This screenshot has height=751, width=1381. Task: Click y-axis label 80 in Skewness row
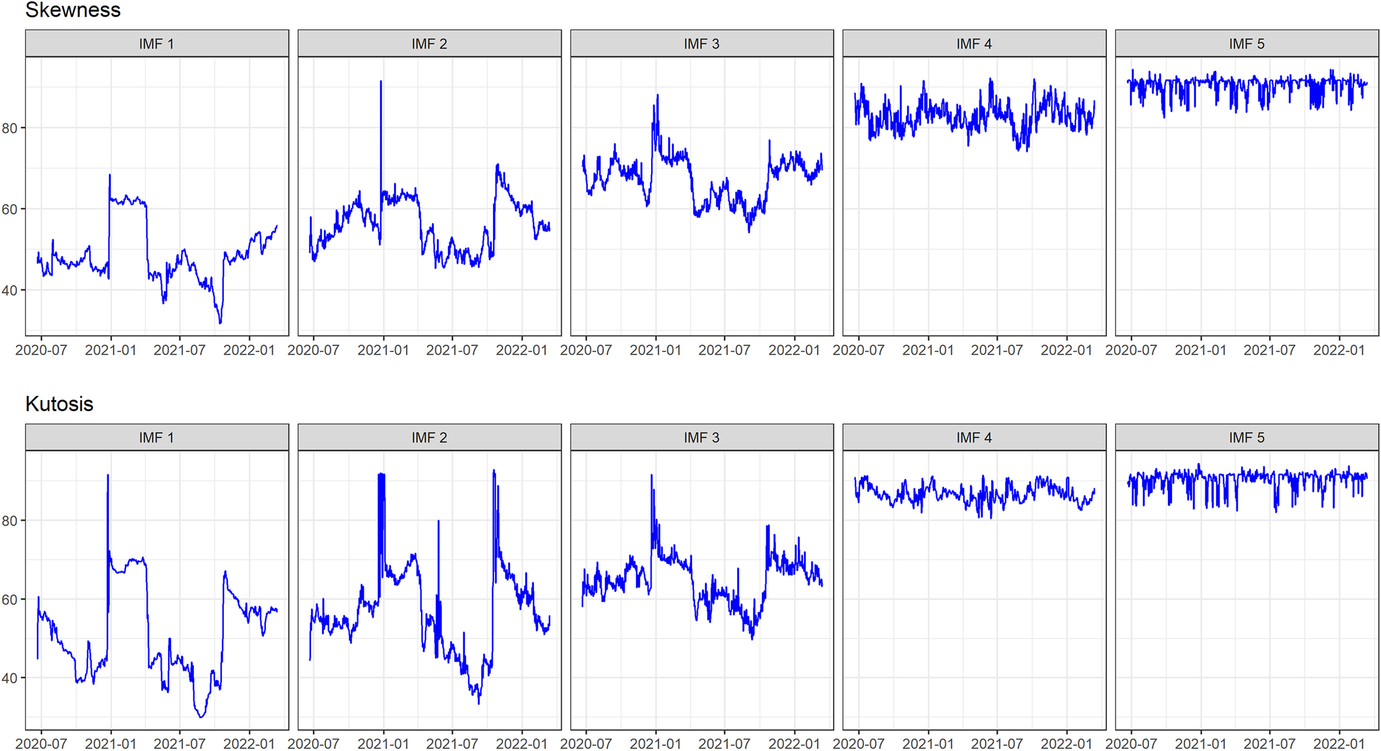pos(10,128)
